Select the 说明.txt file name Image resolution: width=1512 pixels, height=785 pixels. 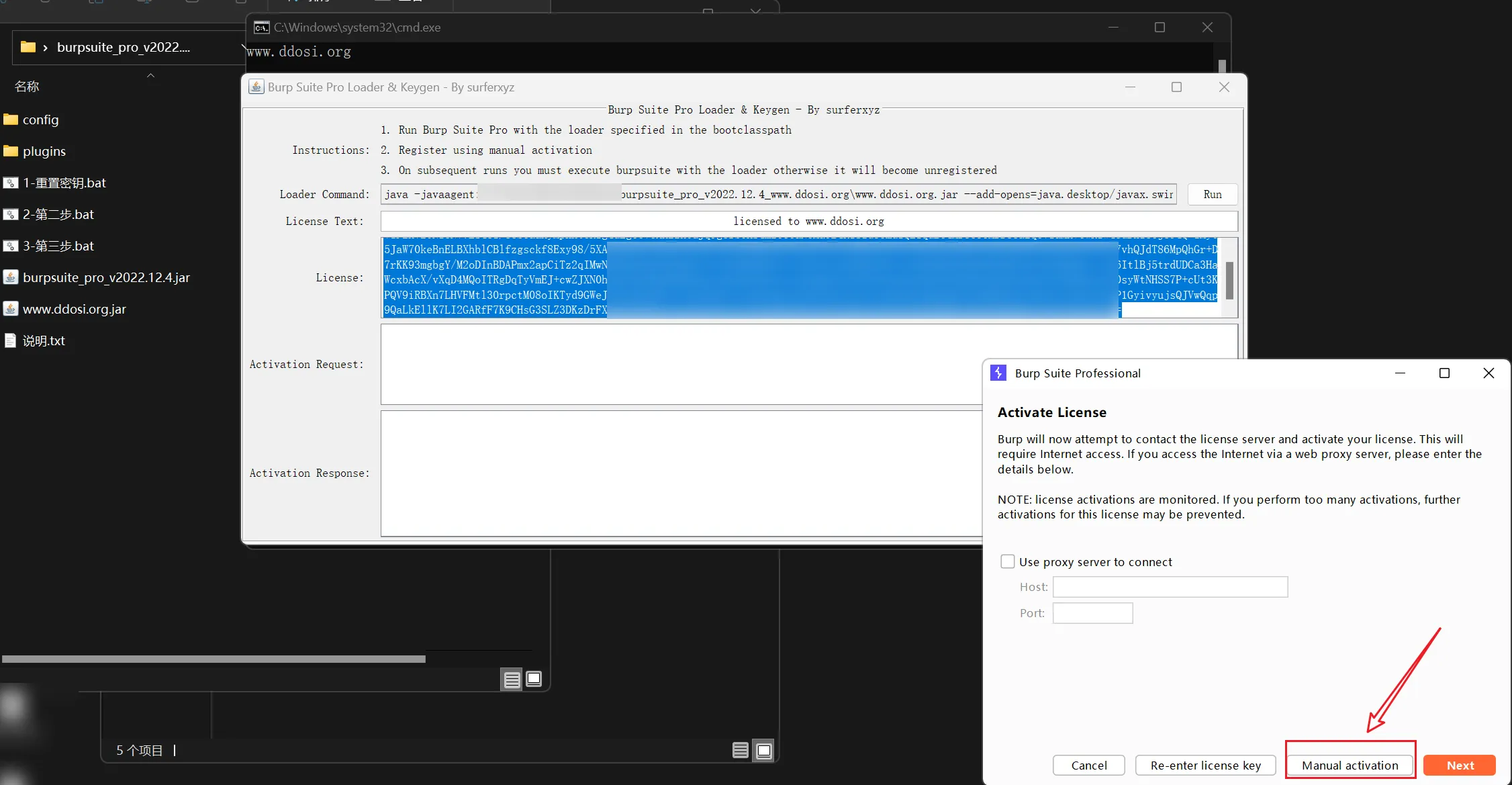[44, 340]
